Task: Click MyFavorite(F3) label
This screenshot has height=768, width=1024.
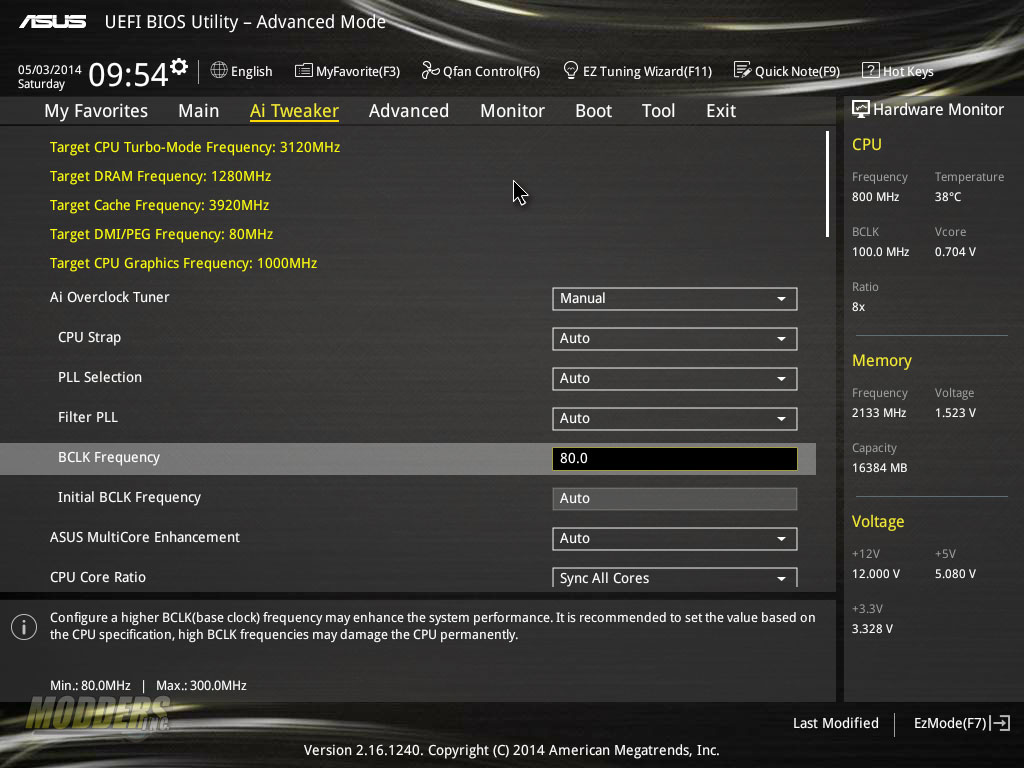Action: (x=358, y=71)
